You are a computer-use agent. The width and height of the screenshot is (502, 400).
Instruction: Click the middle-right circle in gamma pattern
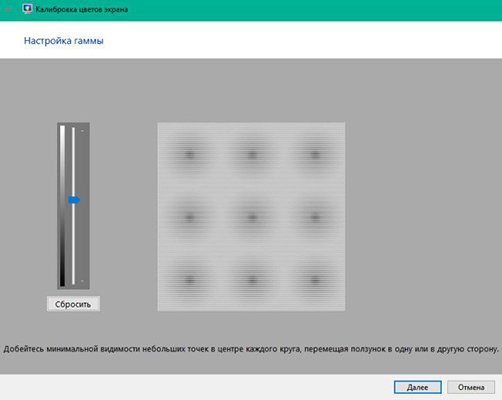point(314,217)
